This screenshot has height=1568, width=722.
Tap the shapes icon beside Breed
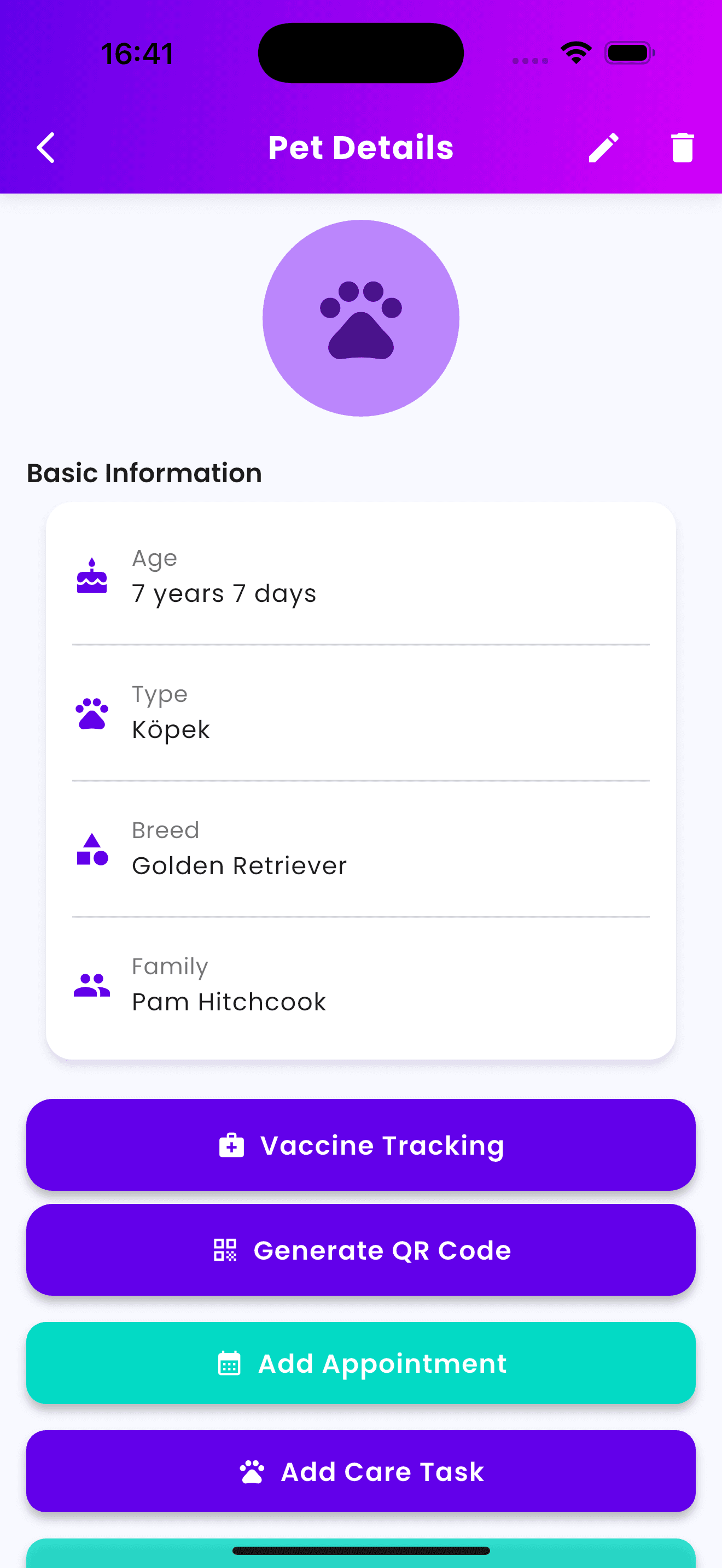pos(92,849)
